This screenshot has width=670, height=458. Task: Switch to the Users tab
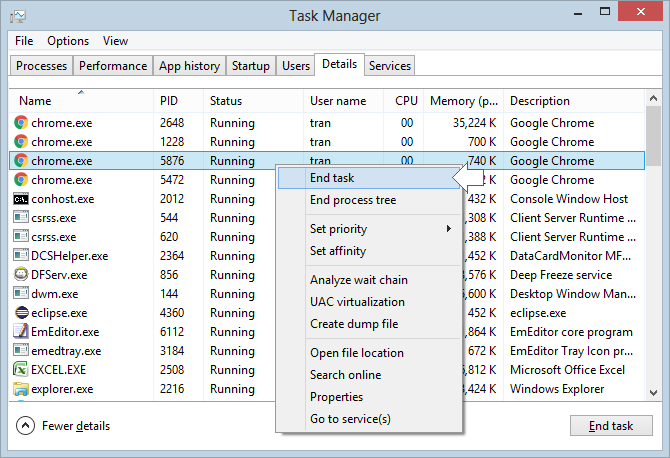[x=296, y=66]
